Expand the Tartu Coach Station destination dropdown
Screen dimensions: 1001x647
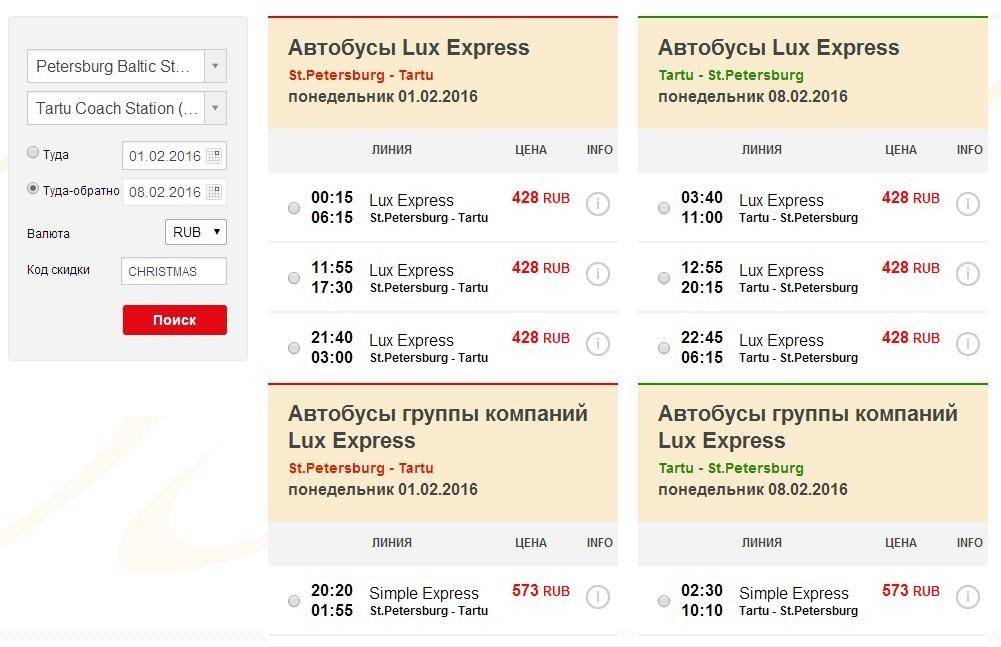coord(215,108)
